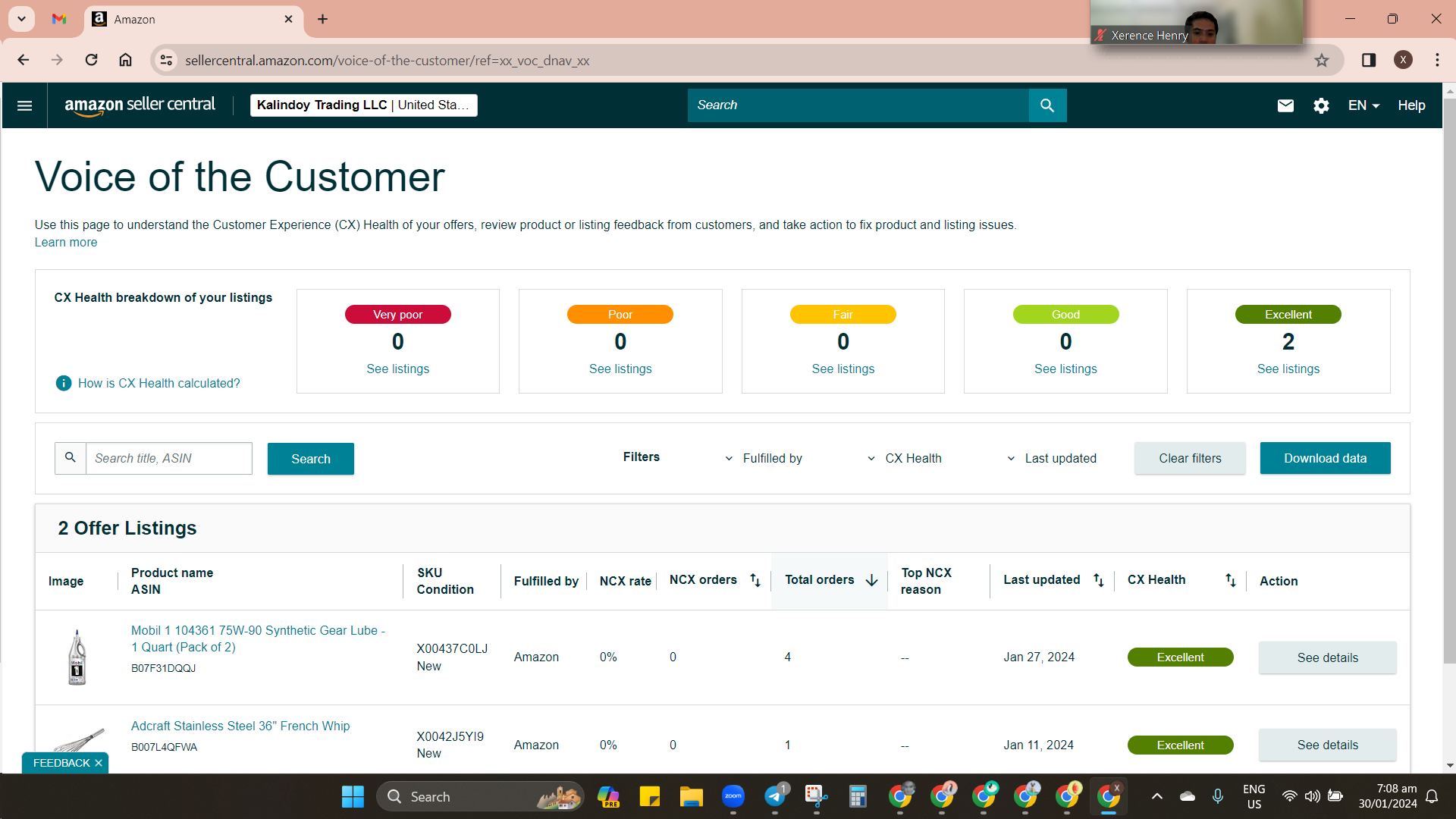This screenshot has height=819, width=1456.
Task: See listings under Fair
Action: pyautogui.click(x=843, y=369)
